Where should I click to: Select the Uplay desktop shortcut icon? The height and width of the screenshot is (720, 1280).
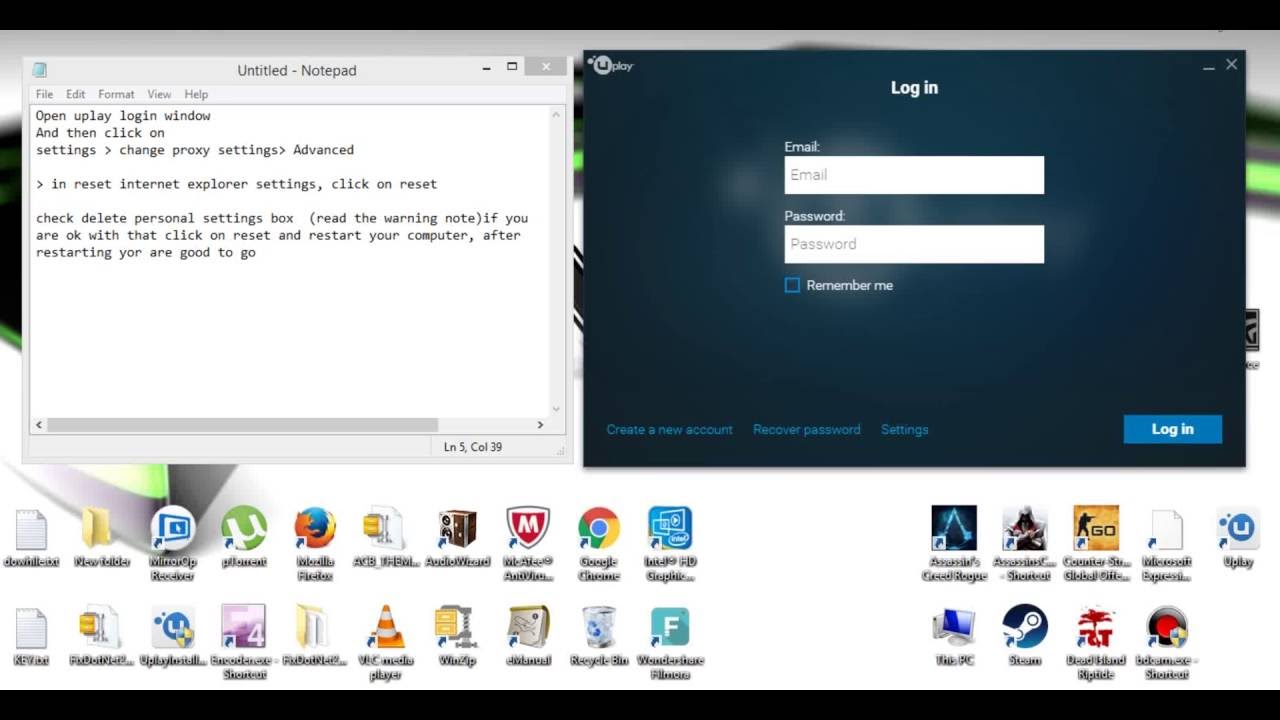coord(1238,538)
